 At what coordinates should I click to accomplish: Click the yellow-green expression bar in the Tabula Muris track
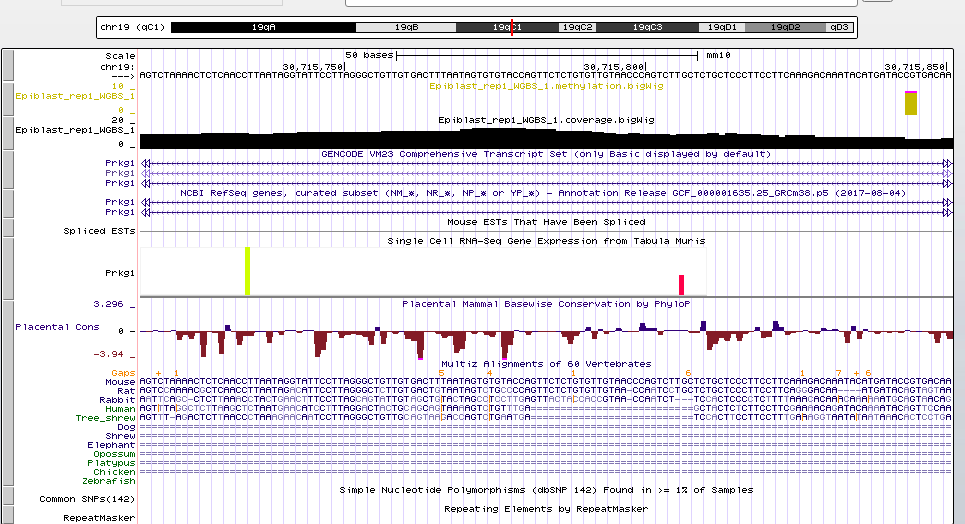247,271
